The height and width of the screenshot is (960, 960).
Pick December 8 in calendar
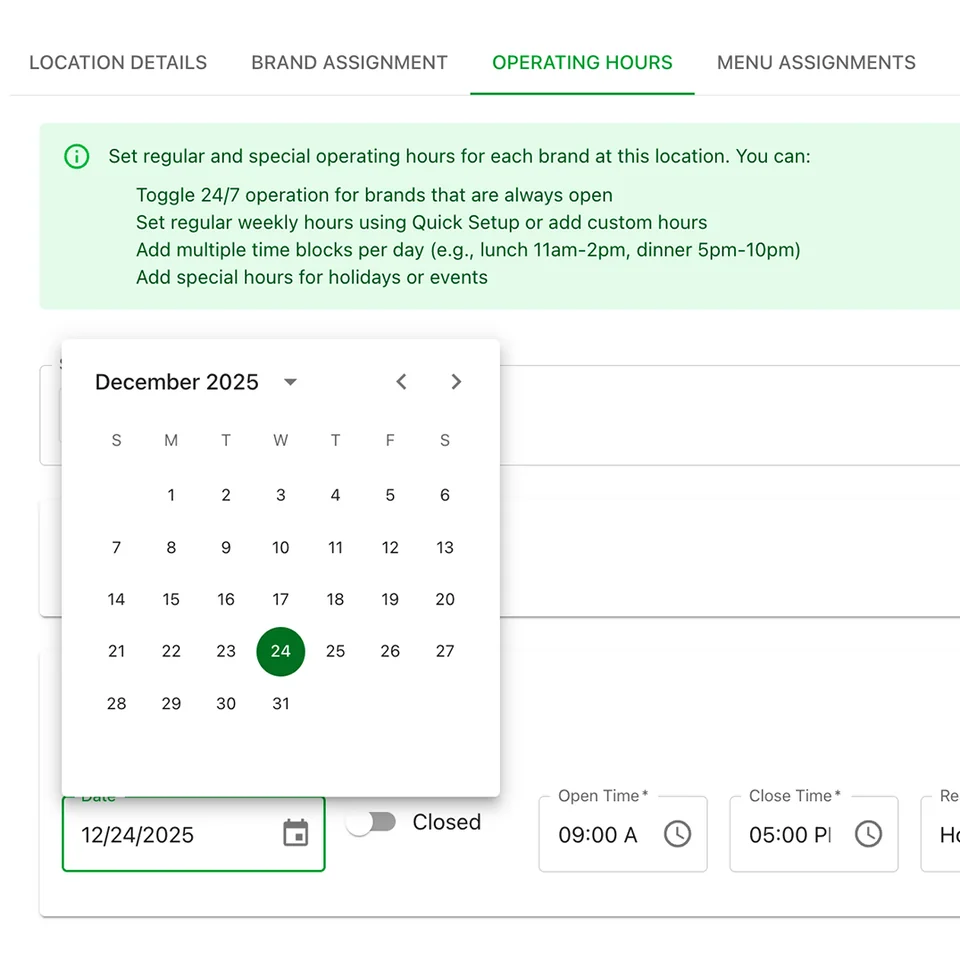171,547
